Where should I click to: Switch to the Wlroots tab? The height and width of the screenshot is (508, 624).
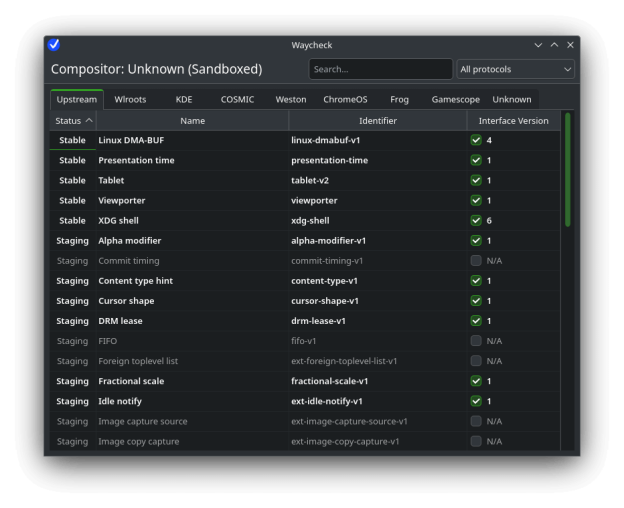(x=130, y=100)
